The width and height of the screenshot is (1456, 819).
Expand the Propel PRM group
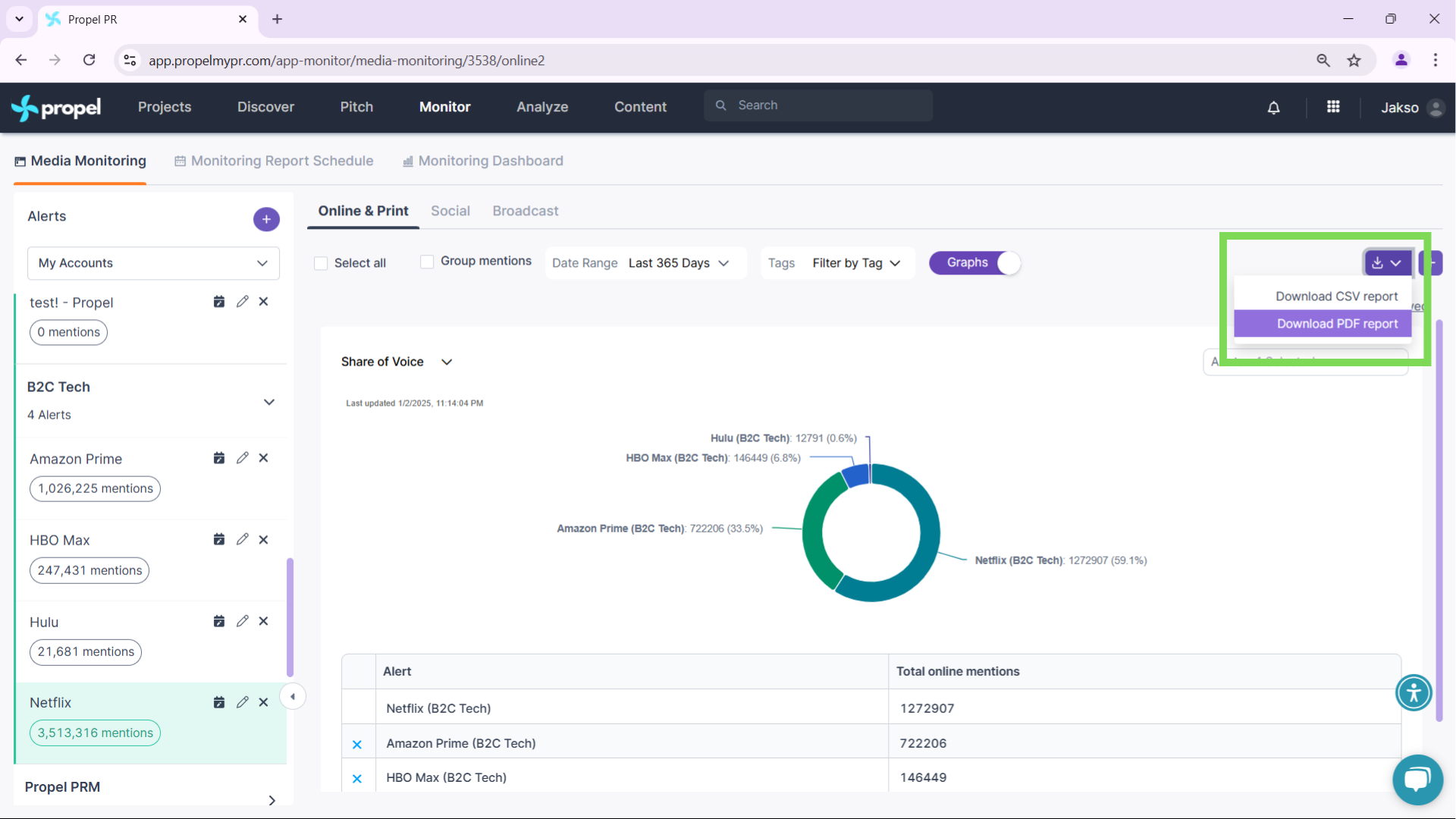pyautogui.click(x=272, y=800)
